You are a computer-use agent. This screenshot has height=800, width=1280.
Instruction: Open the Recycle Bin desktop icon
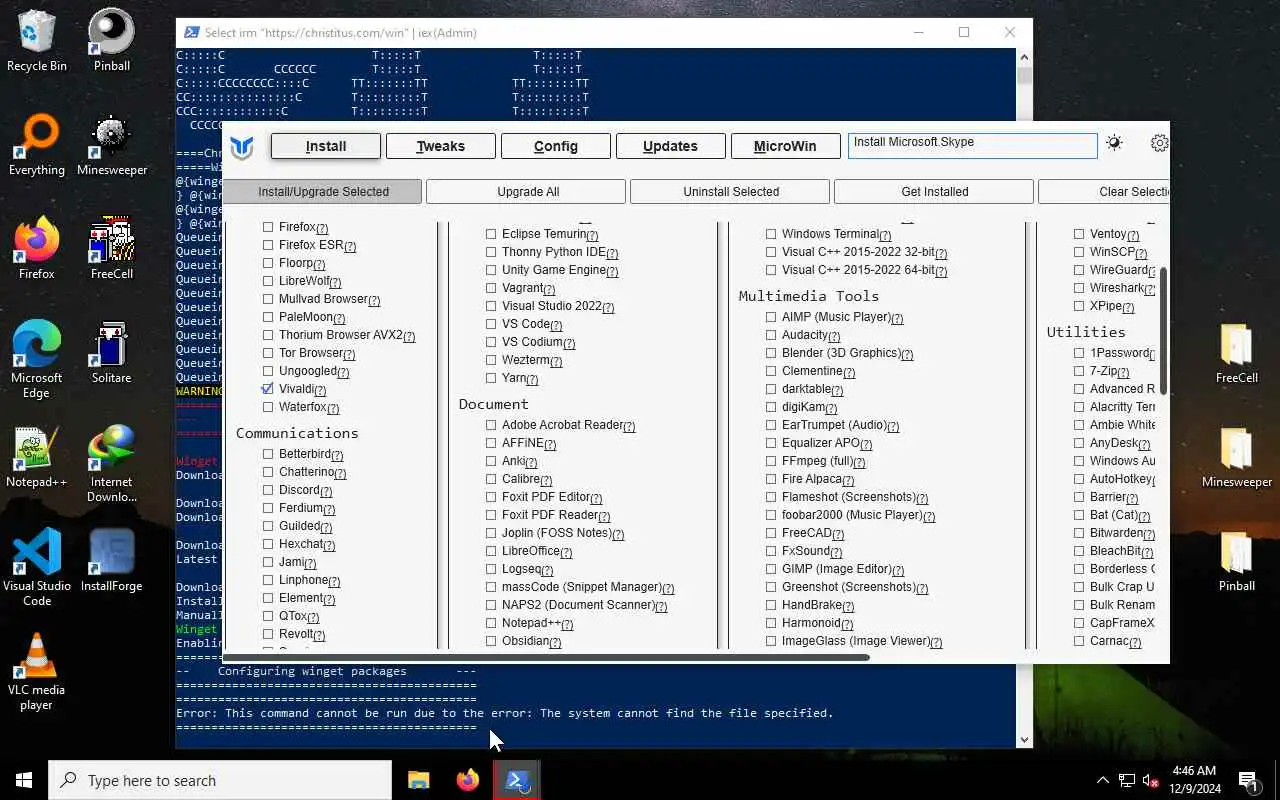point(37,41)
